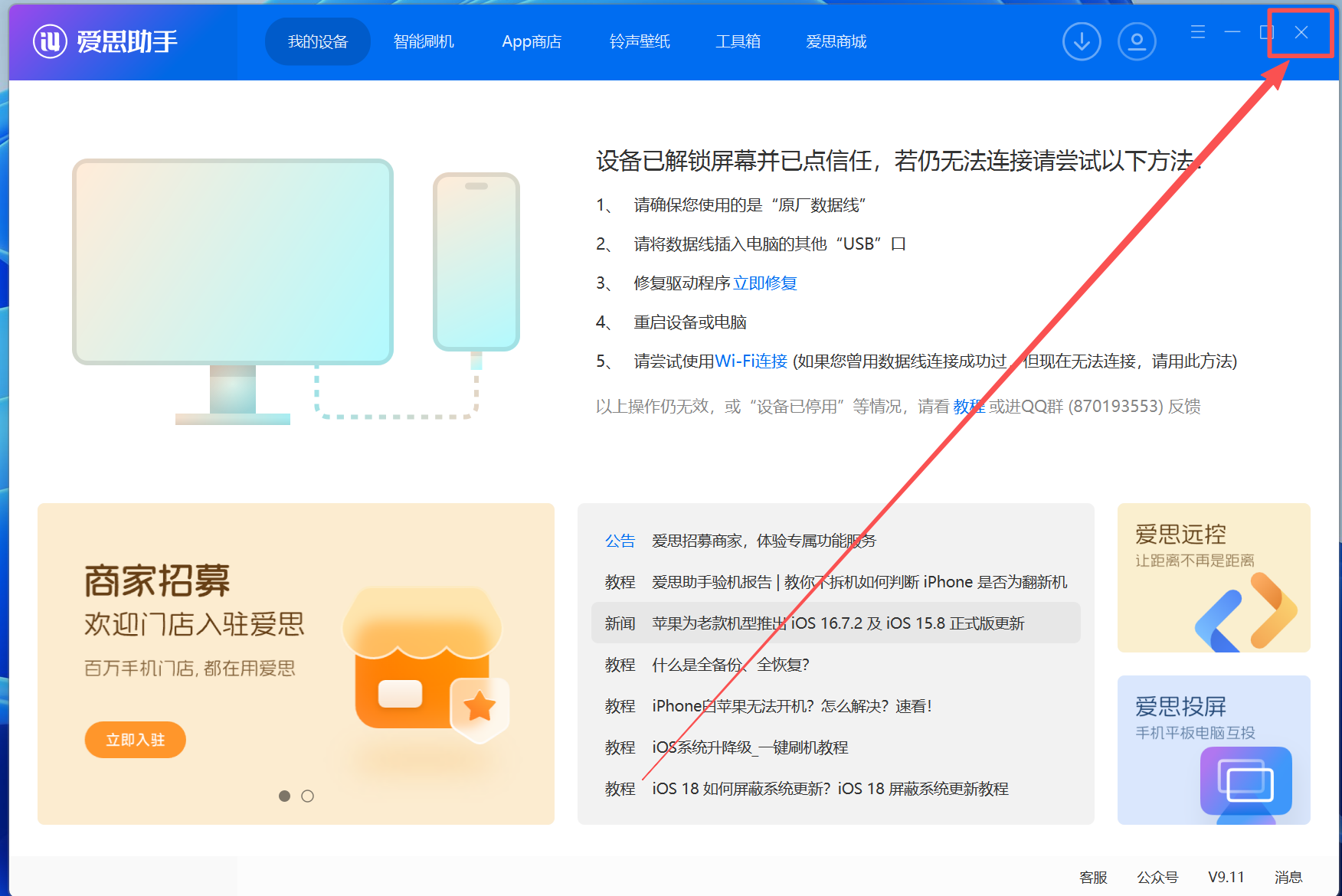Click the 立即修复 driver repair link
This screenshot has width=1342, height=896.
[765, 283]
